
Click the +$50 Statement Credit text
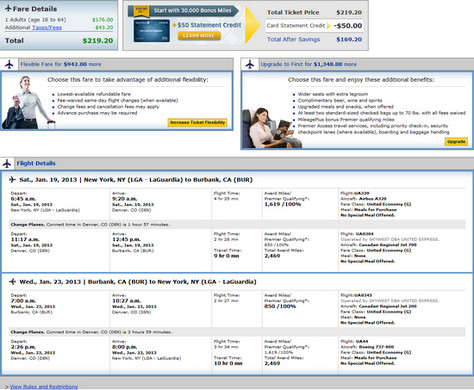[x=207, y=25]
